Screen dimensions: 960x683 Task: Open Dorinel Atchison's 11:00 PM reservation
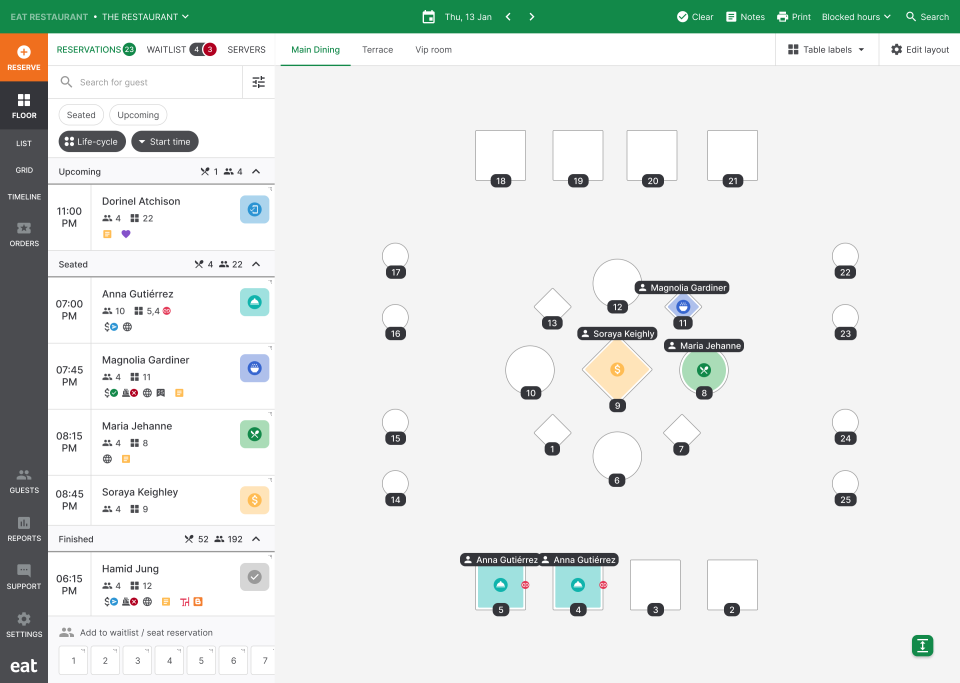tap(162, 217)
